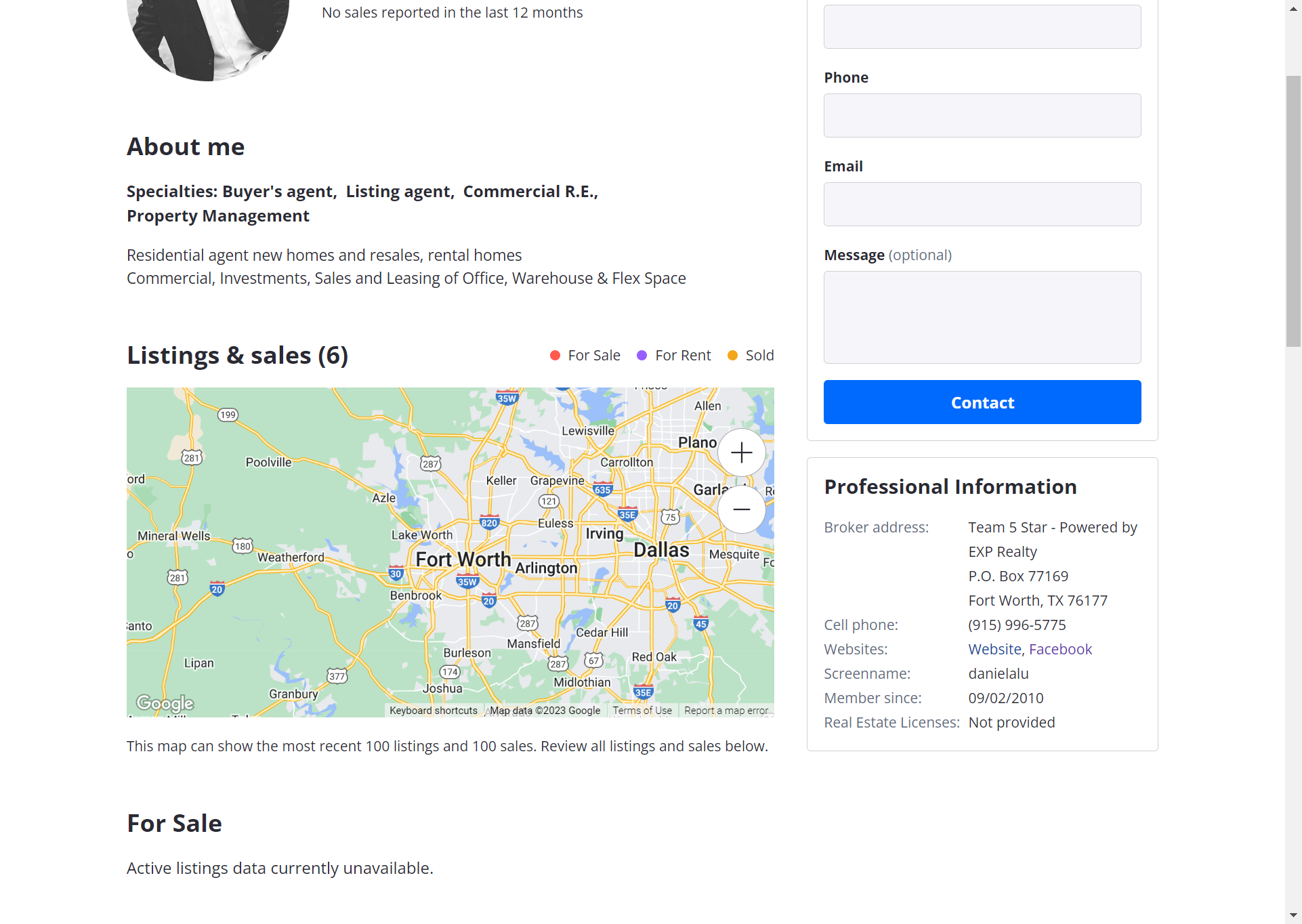Image resolution: width=1302 pixels, height=924 pixels.
Task: Click the highway 199 marker on the map
Action: (228, 415)
